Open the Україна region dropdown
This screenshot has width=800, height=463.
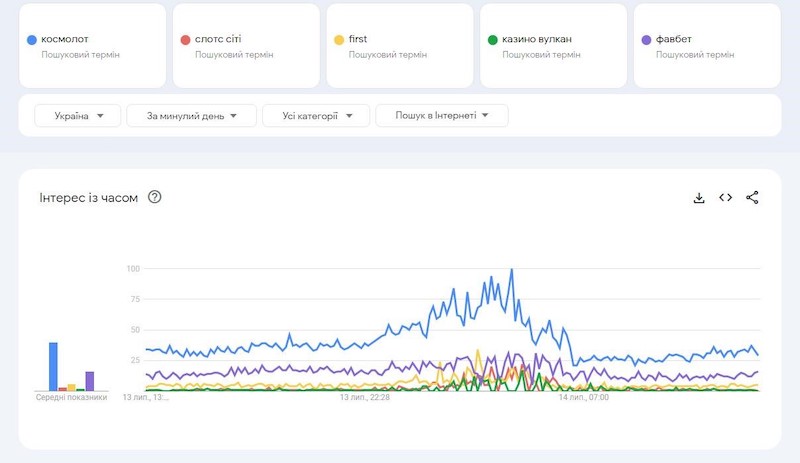point(78,116)
